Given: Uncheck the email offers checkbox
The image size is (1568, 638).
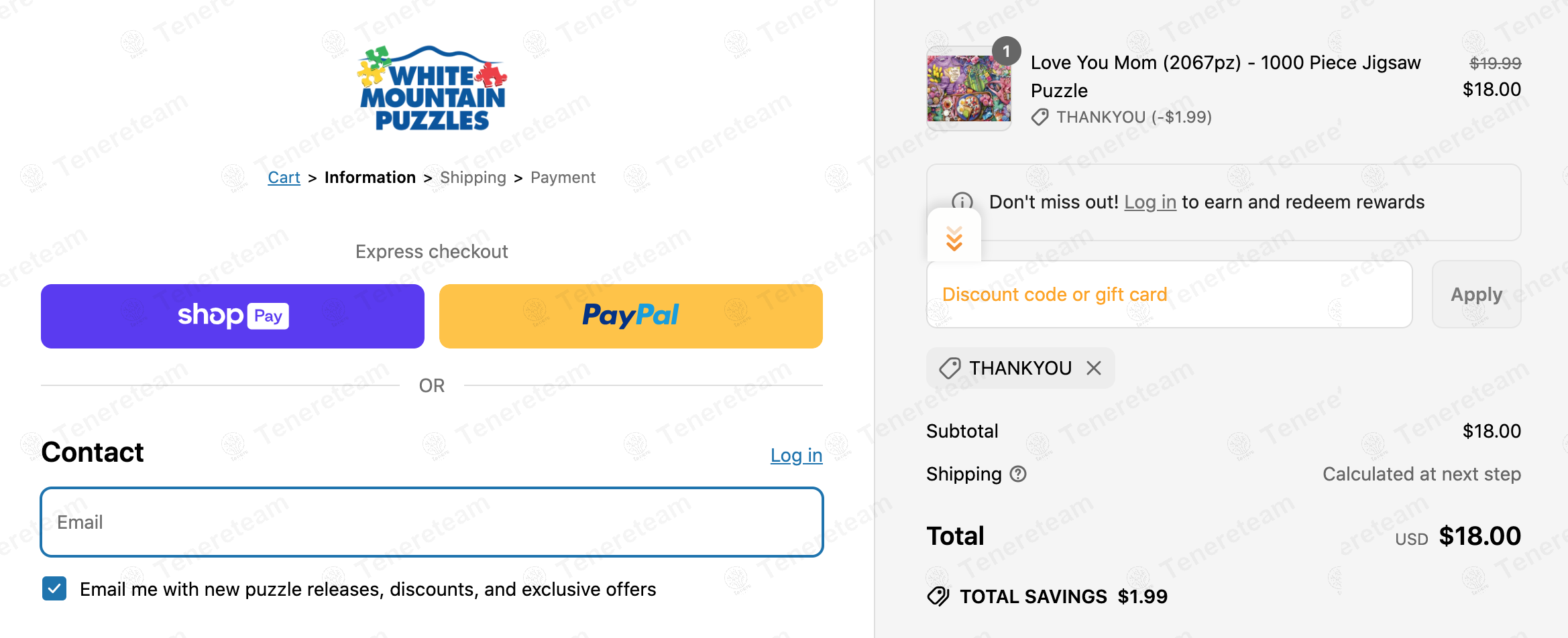Looking at the screenshot, I should pos(54,589).
